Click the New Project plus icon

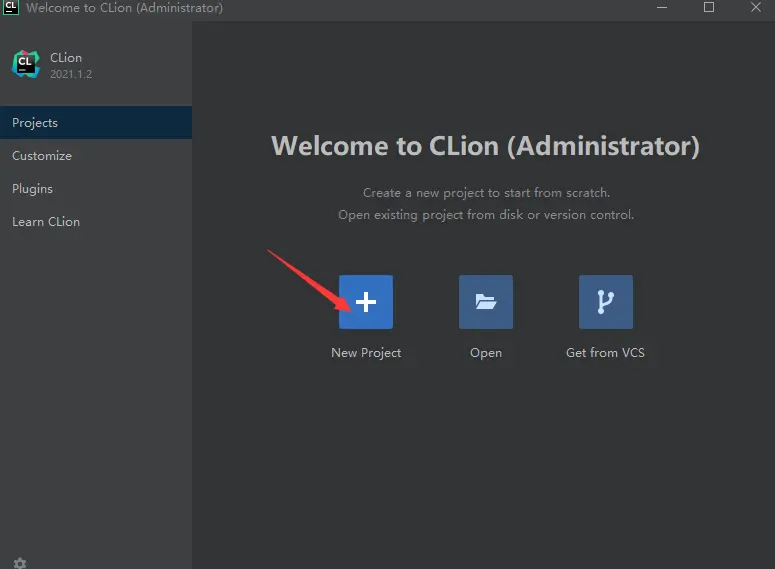(x=366, y=302)
